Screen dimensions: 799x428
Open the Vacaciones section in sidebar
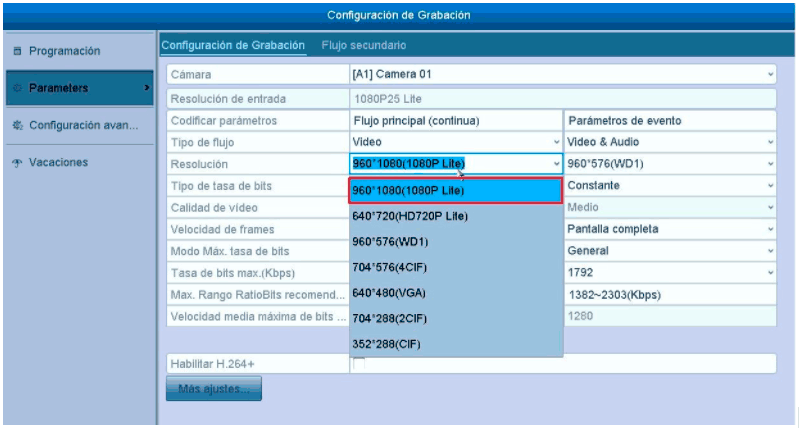[x=58, y=162]
